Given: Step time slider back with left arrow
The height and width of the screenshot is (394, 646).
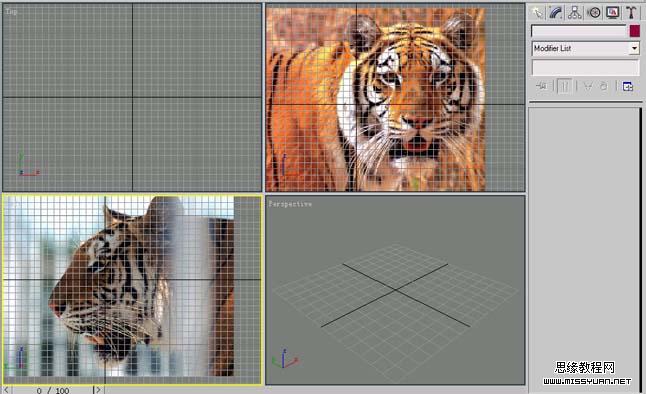Looking at the screenshot, I should [6, 389].
